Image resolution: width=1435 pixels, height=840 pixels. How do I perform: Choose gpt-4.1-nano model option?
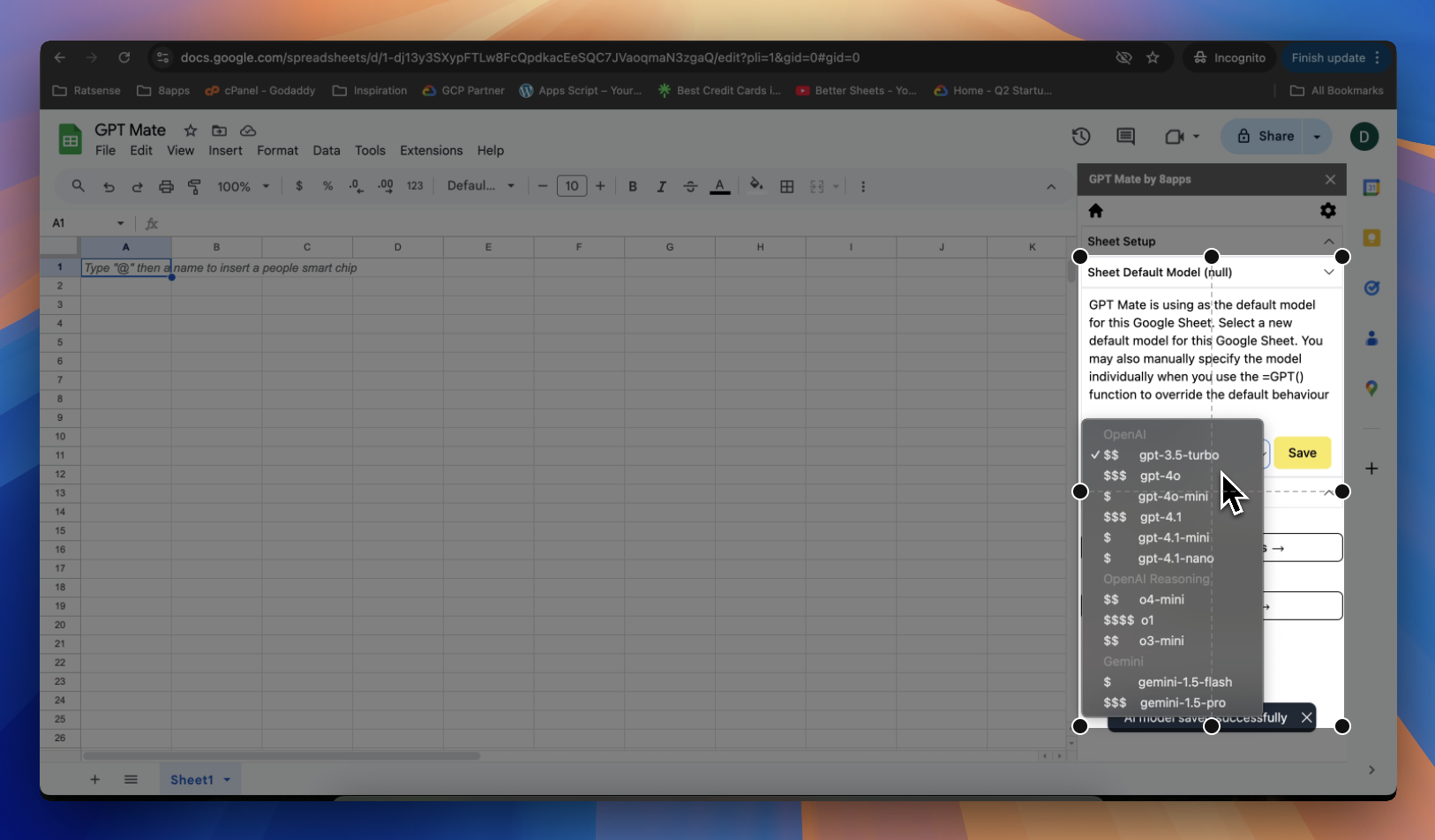pyautogui.click(x=1172, y=558)
